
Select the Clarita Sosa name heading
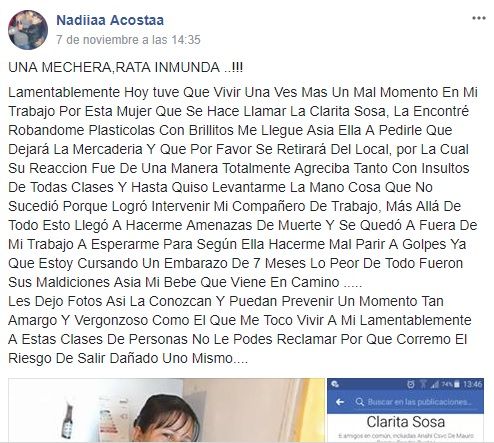(406, 422)
